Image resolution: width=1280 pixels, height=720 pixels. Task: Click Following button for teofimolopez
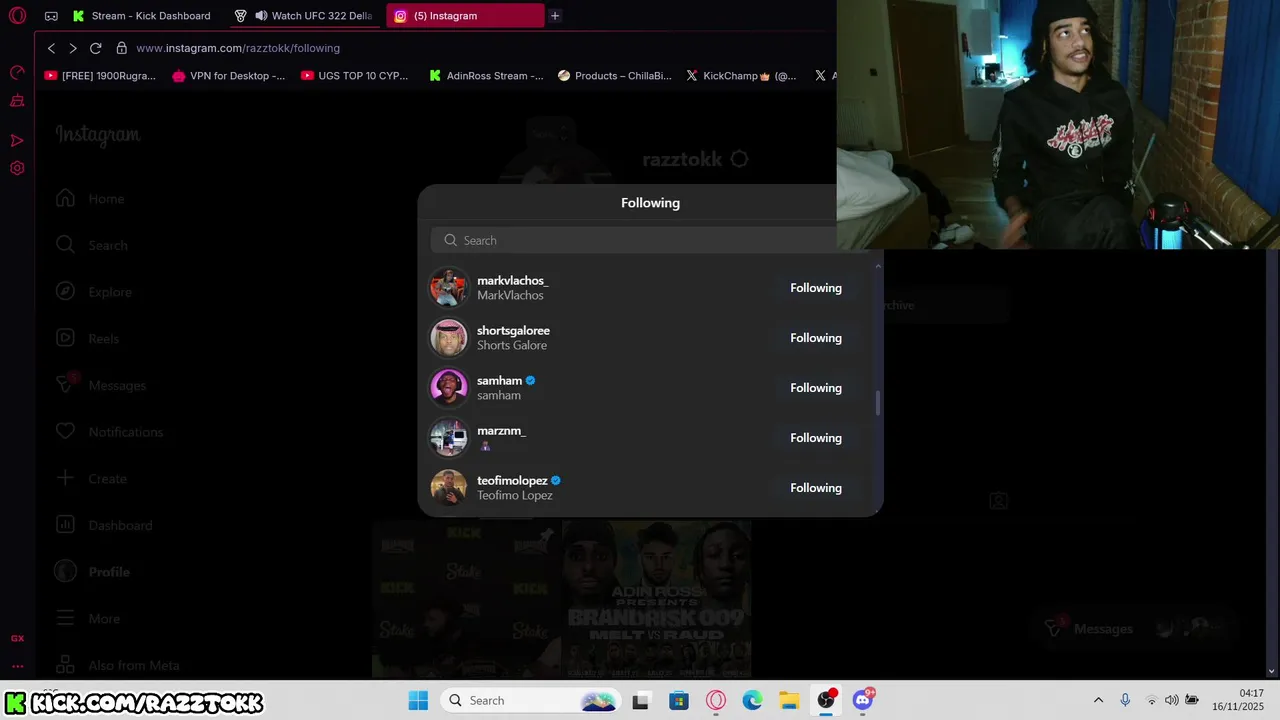816,488
